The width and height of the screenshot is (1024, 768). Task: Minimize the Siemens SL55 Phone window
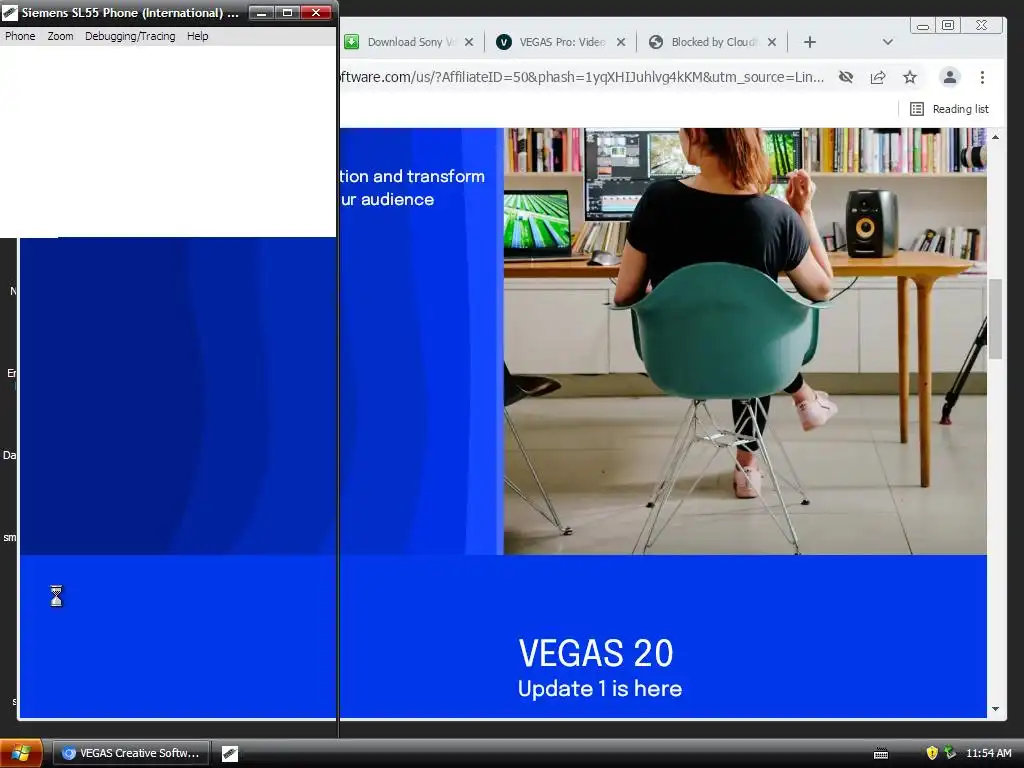tap(261, 13)
